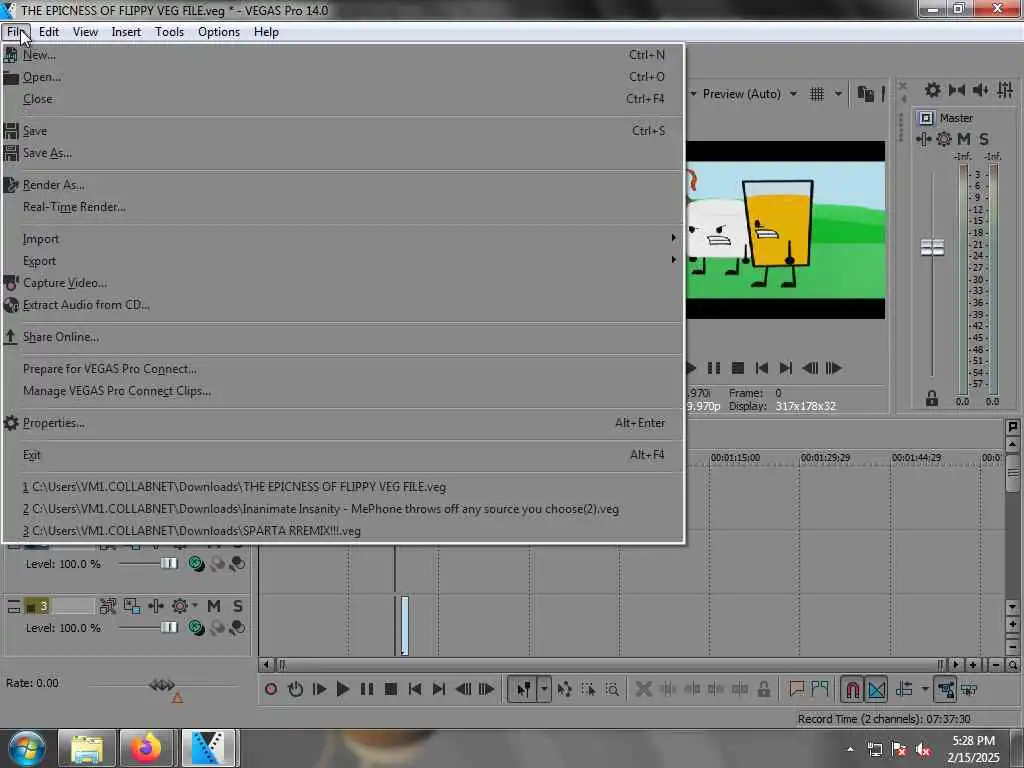
Task: Click the Delete X icon in the bottom toolbar
Action: 643,689
